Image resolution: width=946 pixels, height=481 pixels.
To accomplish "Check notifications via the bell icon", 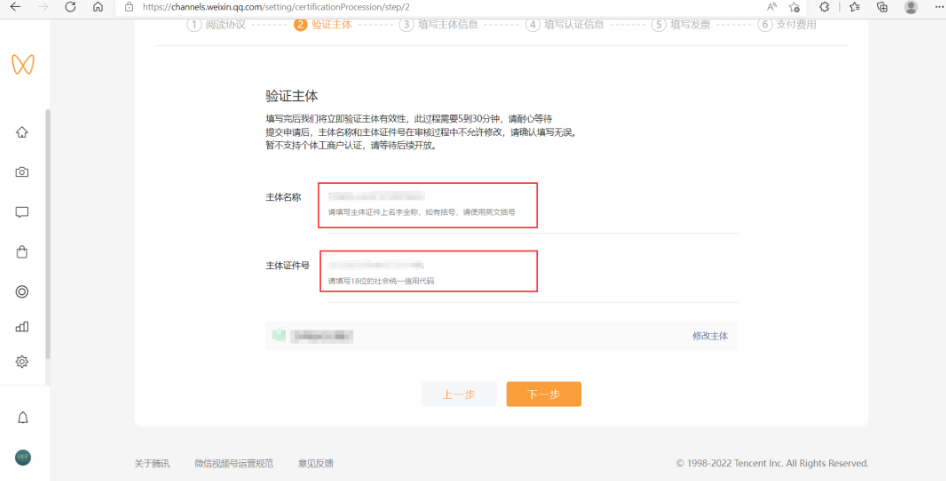I will pos(22,417).
